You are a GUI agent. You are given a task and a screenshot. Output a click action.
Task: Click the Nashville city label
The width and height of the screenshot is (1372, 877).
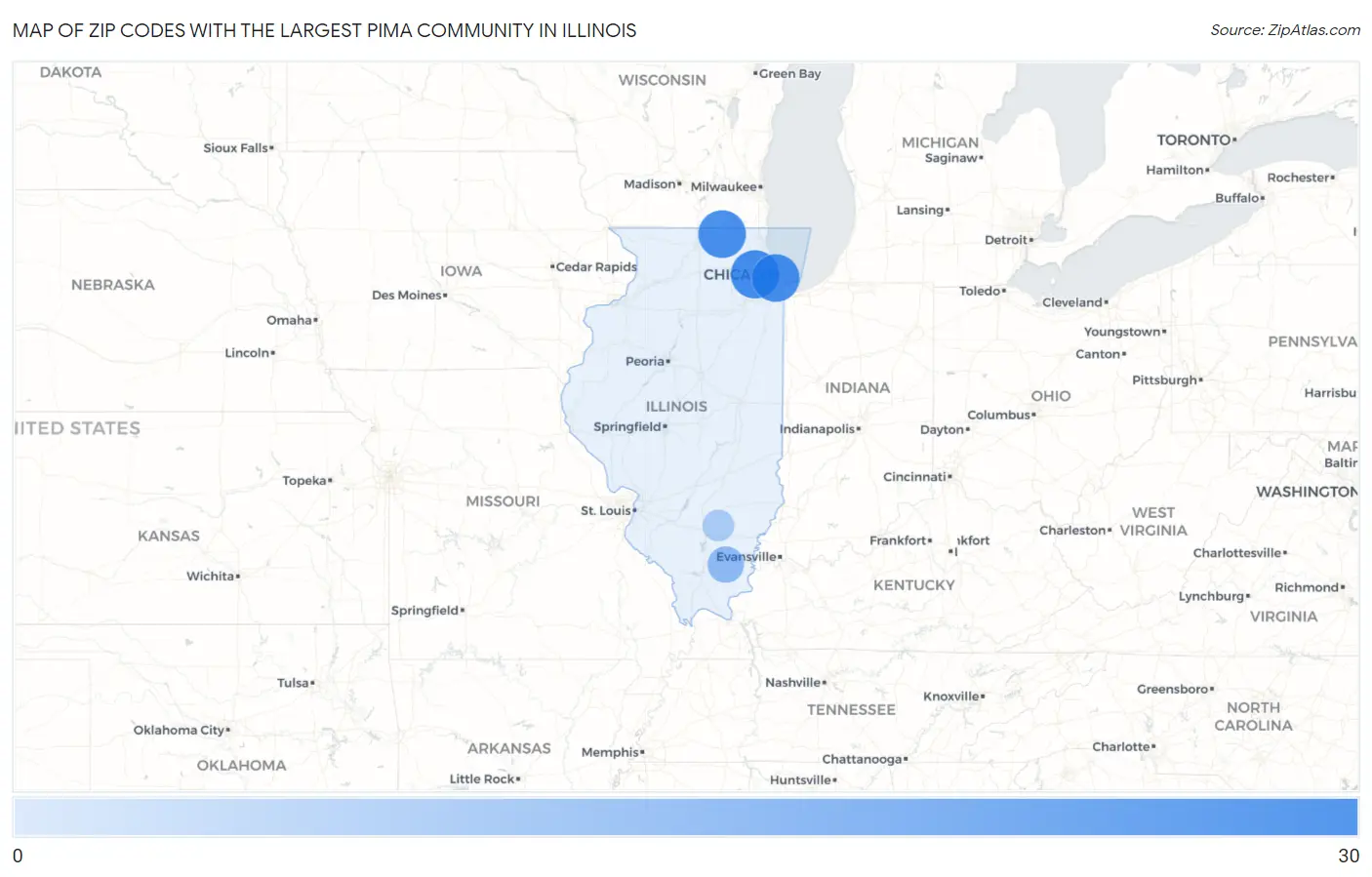click(x=794, y=682)
